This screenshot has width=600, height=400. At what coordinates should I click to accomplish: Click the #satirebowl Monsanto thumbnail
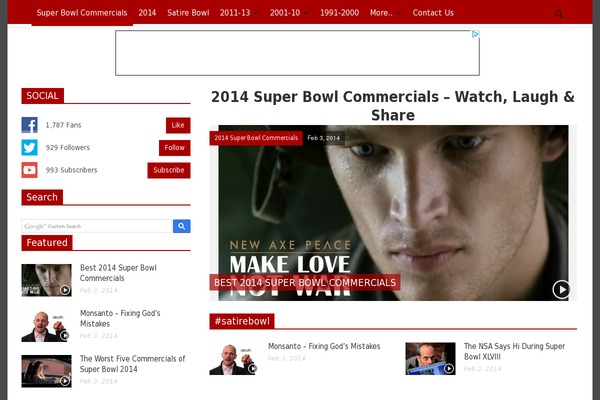coord(234,359)
